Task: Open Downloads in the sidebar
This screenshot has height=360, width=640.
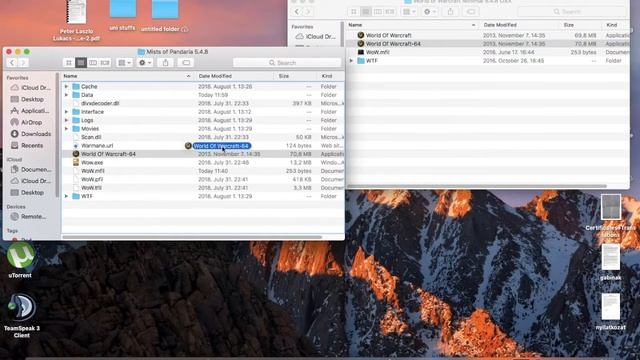Action: click(31, 134)
